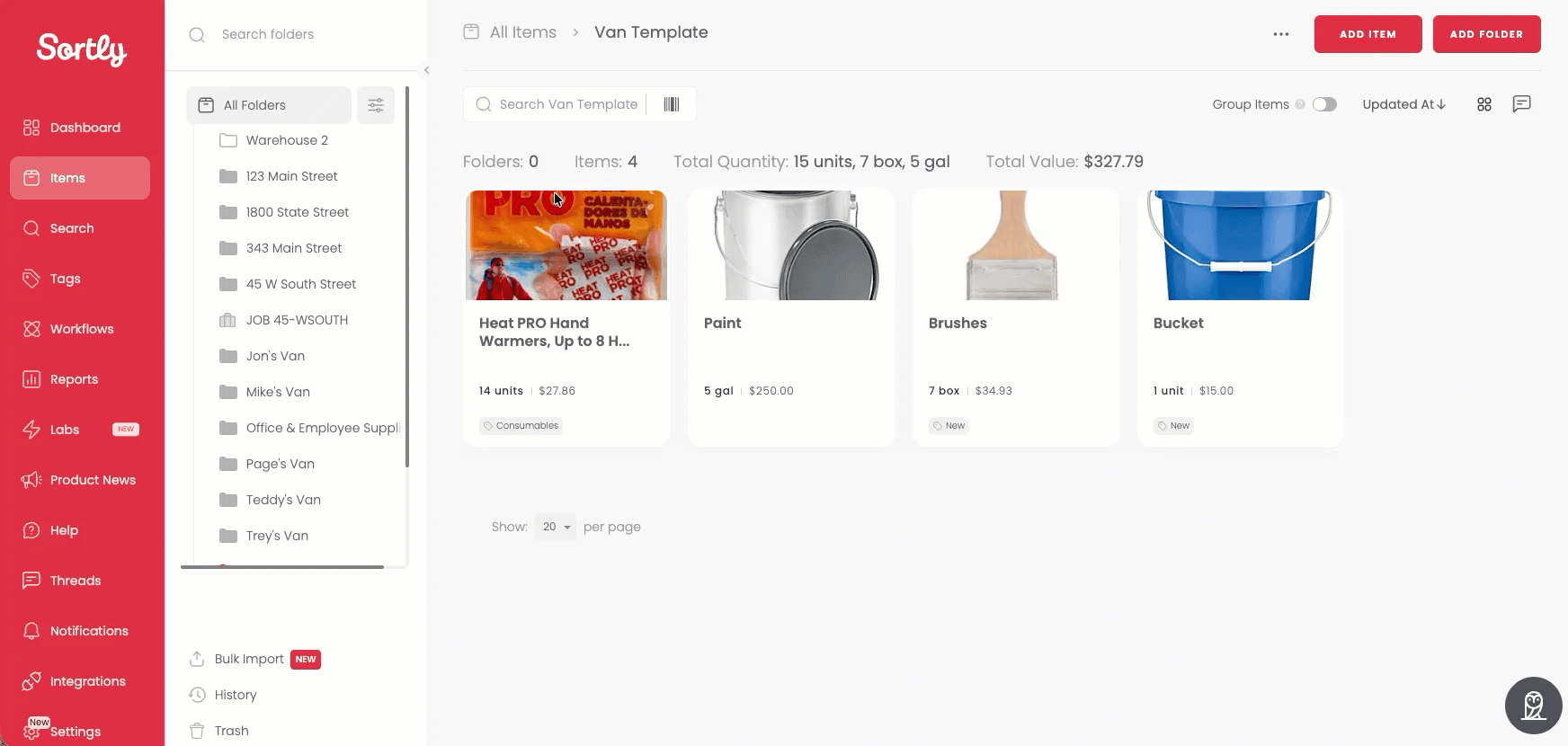Click the Search Van Template field
The width and height of the screenshot is (1568, 746).
568,104
